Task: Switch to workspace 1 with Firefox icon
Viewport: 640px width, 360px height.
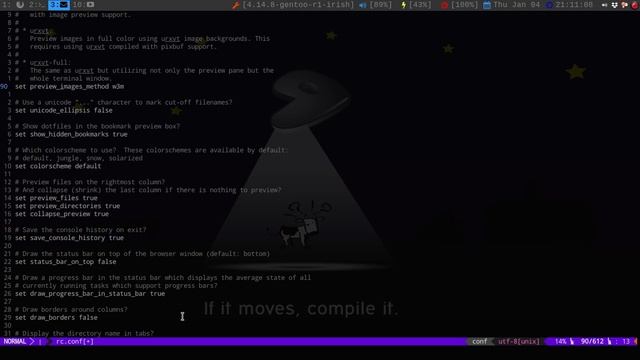Action: [13, 5]
